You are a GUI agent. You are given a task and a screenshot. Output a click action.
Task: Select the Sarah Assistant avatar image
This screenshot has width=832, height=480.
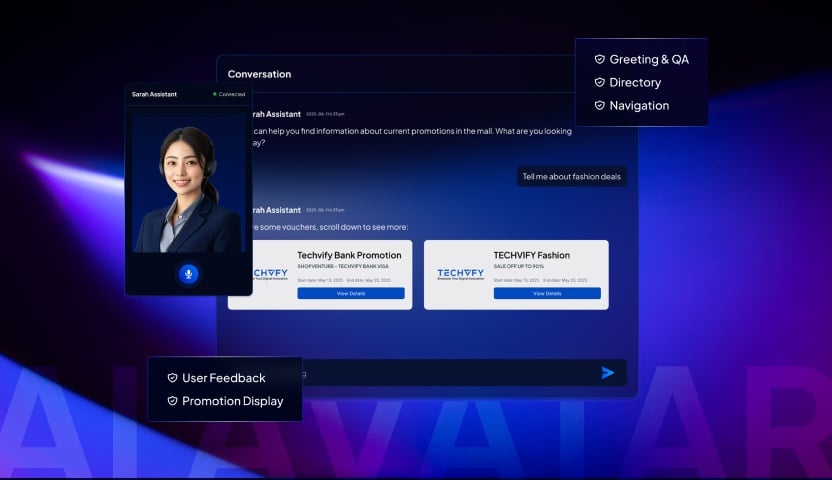coord(188,184)
